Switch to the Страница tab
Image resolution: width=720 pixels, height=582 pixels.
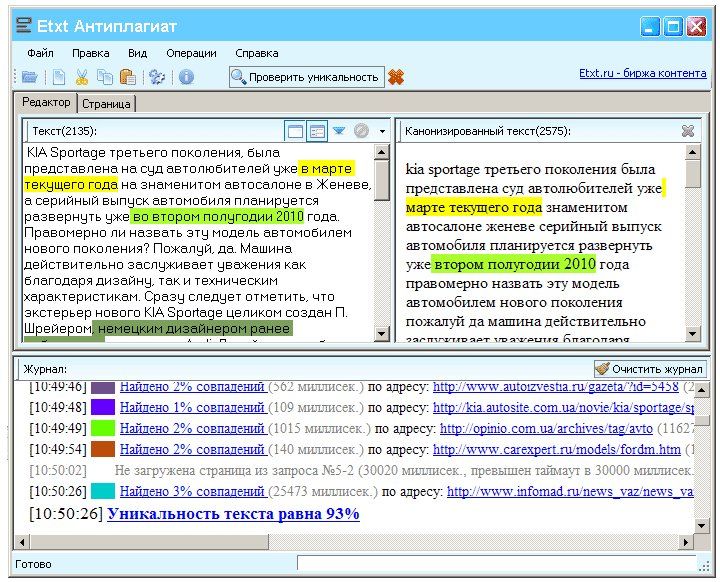click(106, 104)
